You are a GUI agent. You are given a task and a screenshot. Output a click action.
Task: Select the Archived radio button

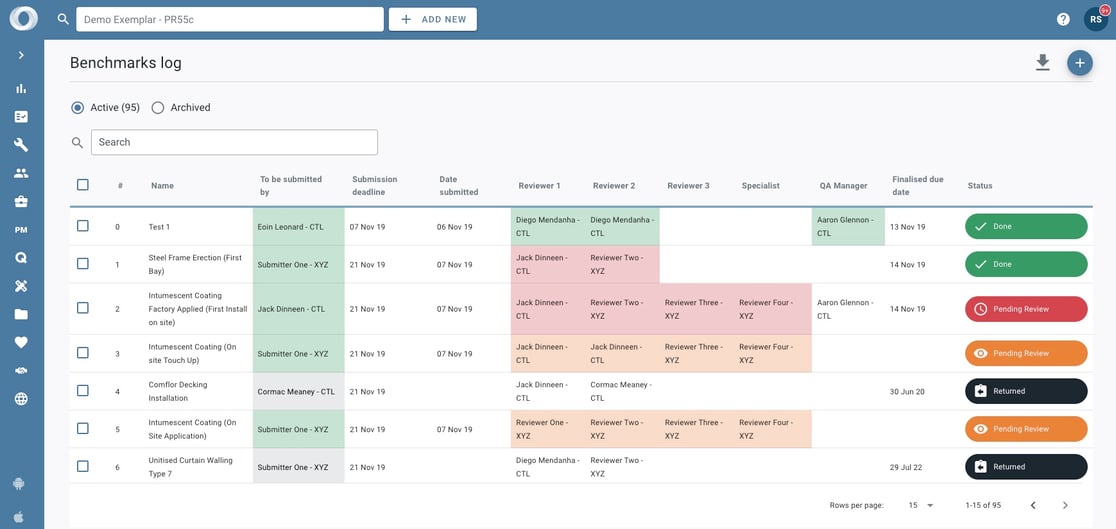coord(158,108)
